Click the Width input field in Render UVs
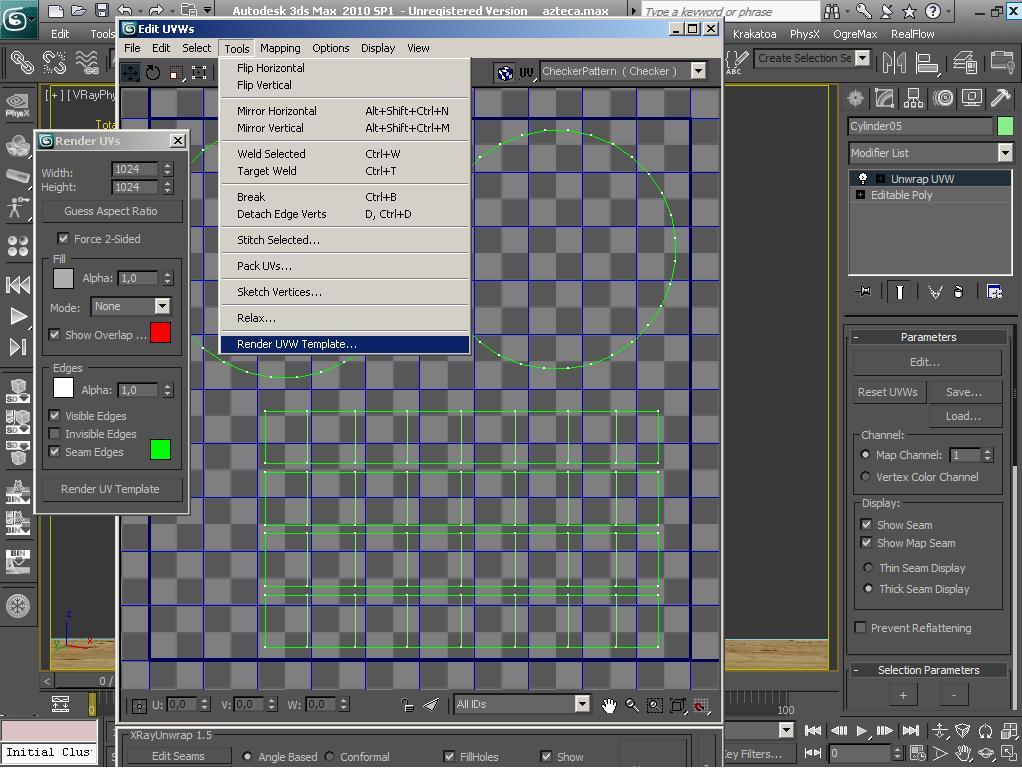Image resolution: width=1022 pixels, height=768 pixels. [134, 169]
